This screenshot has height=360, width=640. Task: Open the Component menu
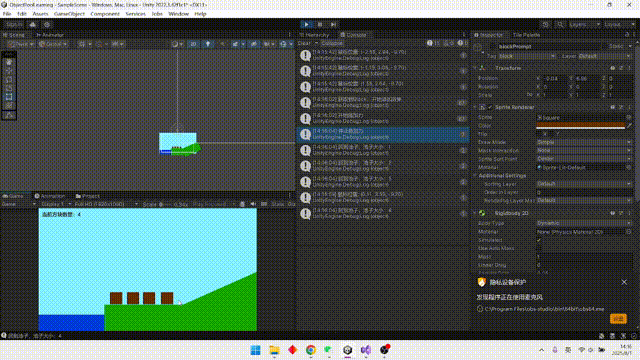(105, 14)
